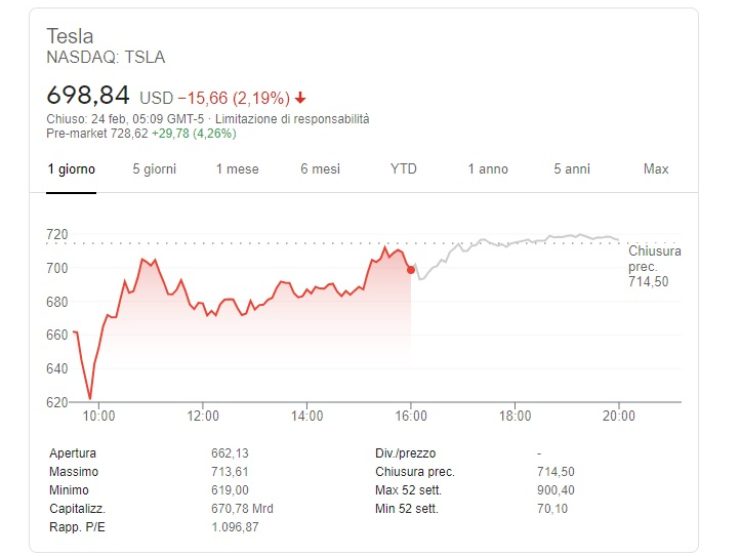Open the "1 mese" chart range
Viewport: 740px width, 556px height.
(237, 169)
